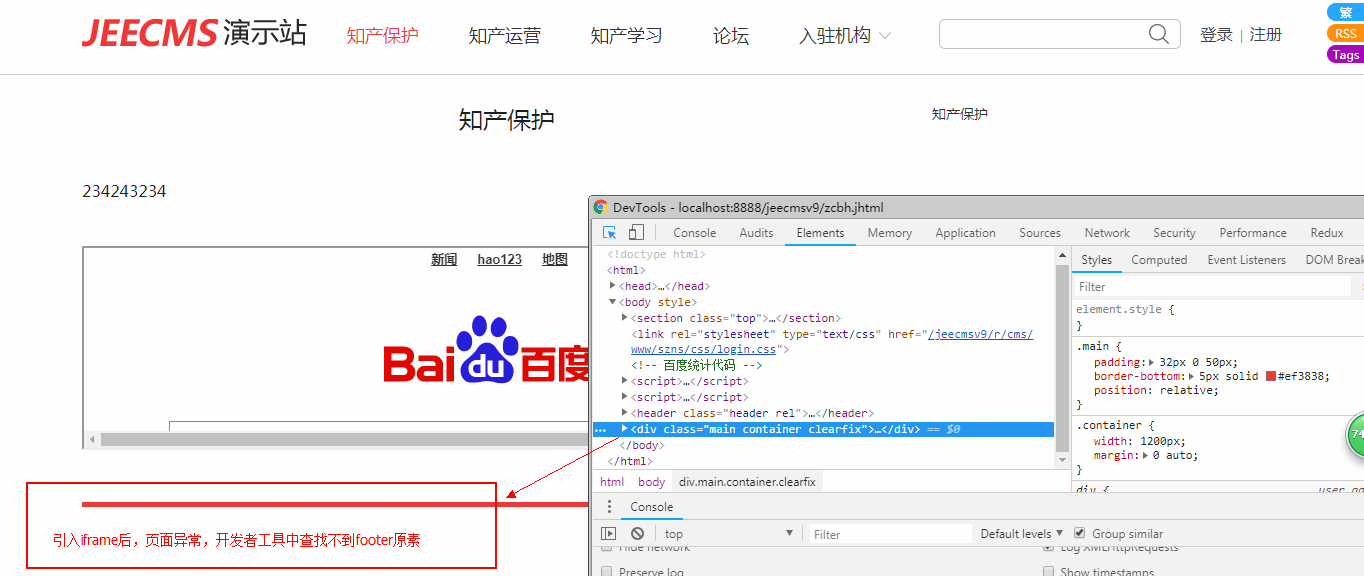
Task: Click the 注册 register link
Action: click(1266, 34)
